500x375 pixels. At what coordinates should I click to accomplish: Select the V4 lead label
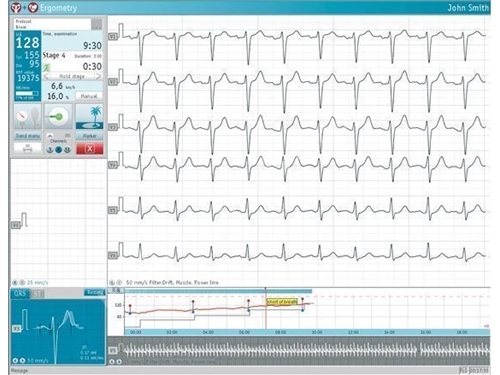coord(113,165)
